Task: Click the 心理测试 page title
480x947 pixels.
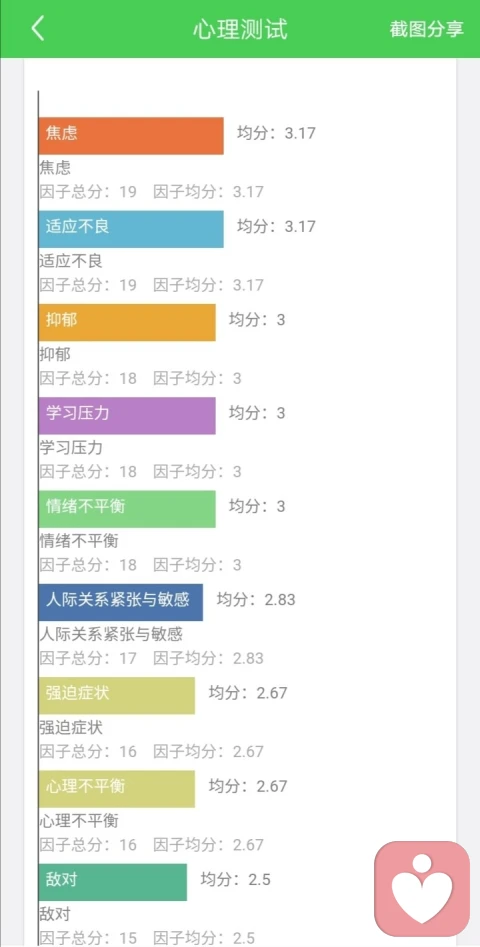Action: coord(240,29)
